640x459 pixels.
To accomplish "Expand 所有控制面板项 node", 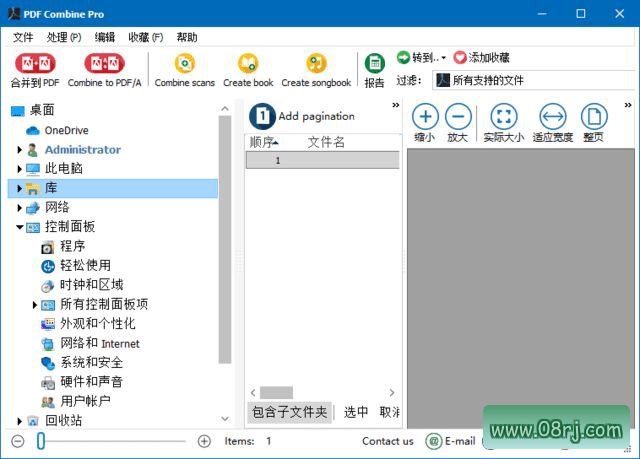I will (x=35, y=304).
